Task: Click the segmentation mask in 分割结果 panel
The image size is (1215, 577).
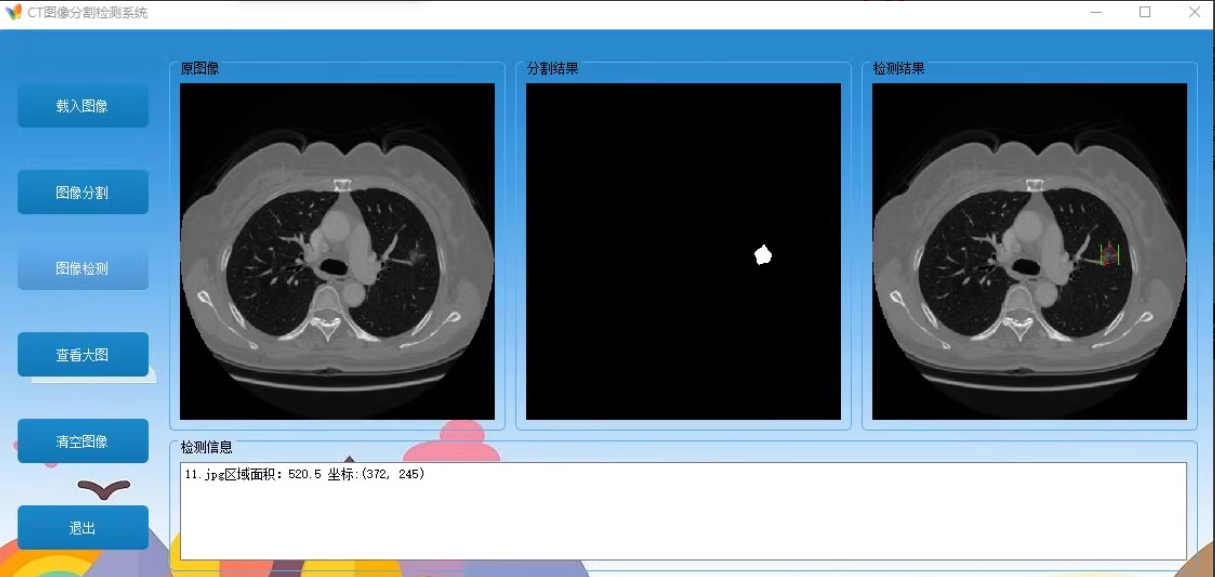Action: tap(683, 251)
